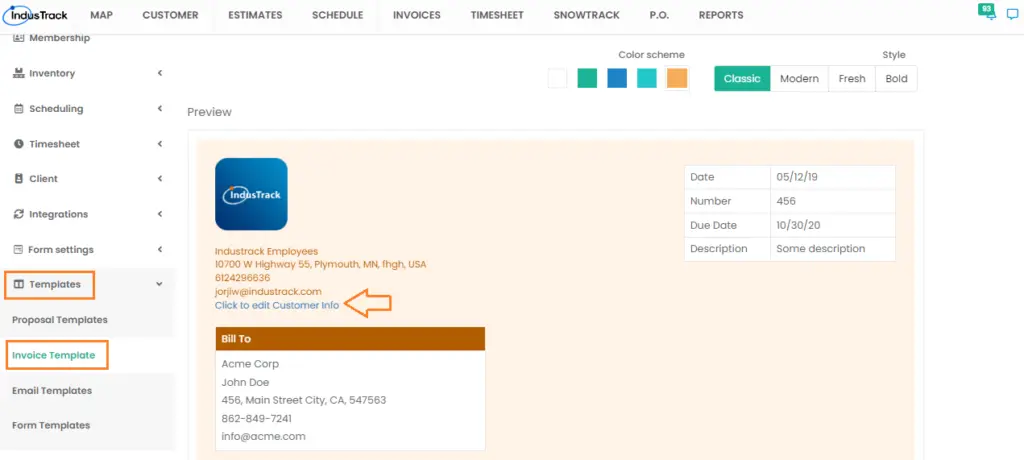The width and height of the screenshot is (1024, 460).
Task: Click the Scheduling calendar icon
Action: coord(18,108)
